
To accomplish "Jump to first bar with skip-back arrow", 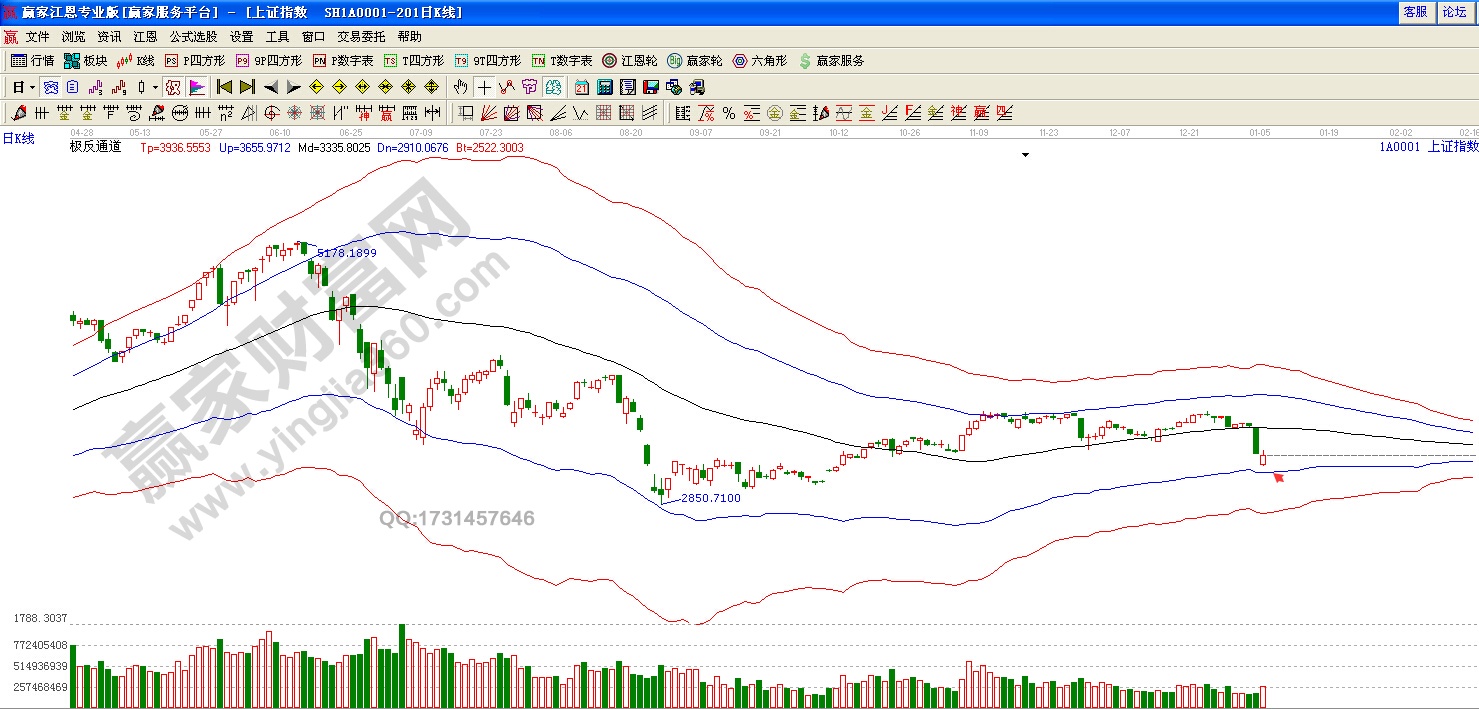I will click(225, 87).
